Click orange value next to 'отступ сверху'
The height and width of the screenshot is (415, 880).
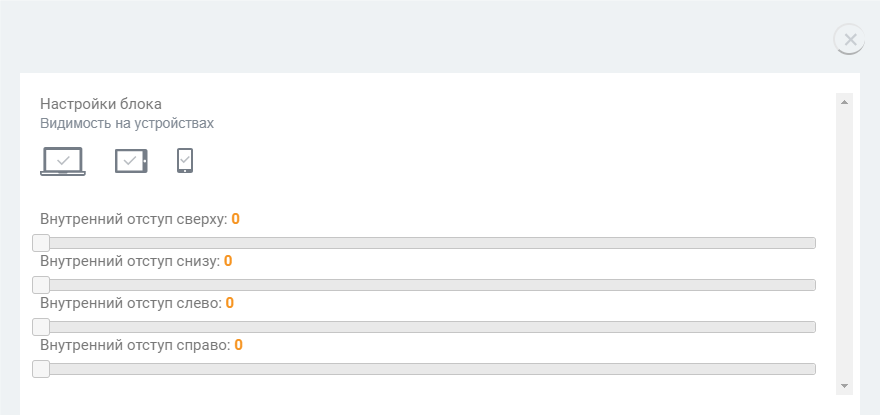[236, 219]
